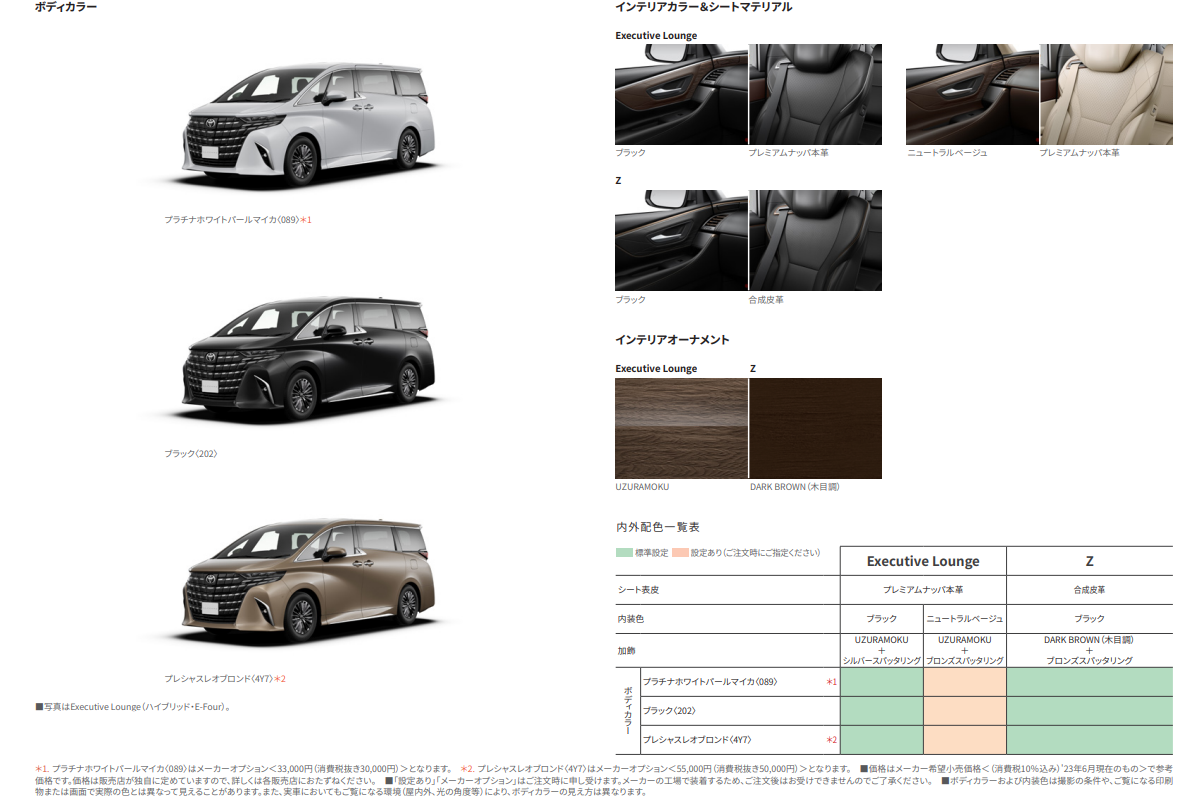Image resolution: width=1186 pixels, height=811 pixels.
Task: Click the インテリアオーナメント heading
Action: click(x=672, y=340)
